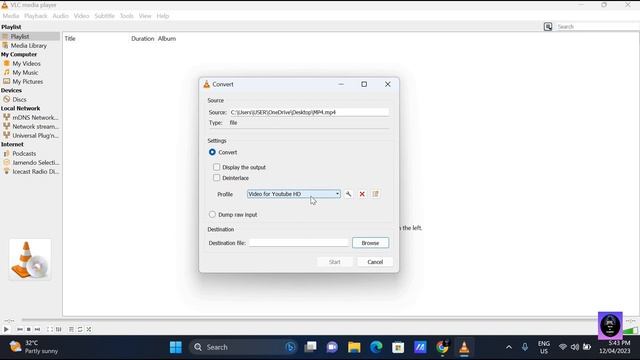Show extended settings button
Image resolution: width=640 pixels, height=360 pixels.
click(x=58, y=329)
